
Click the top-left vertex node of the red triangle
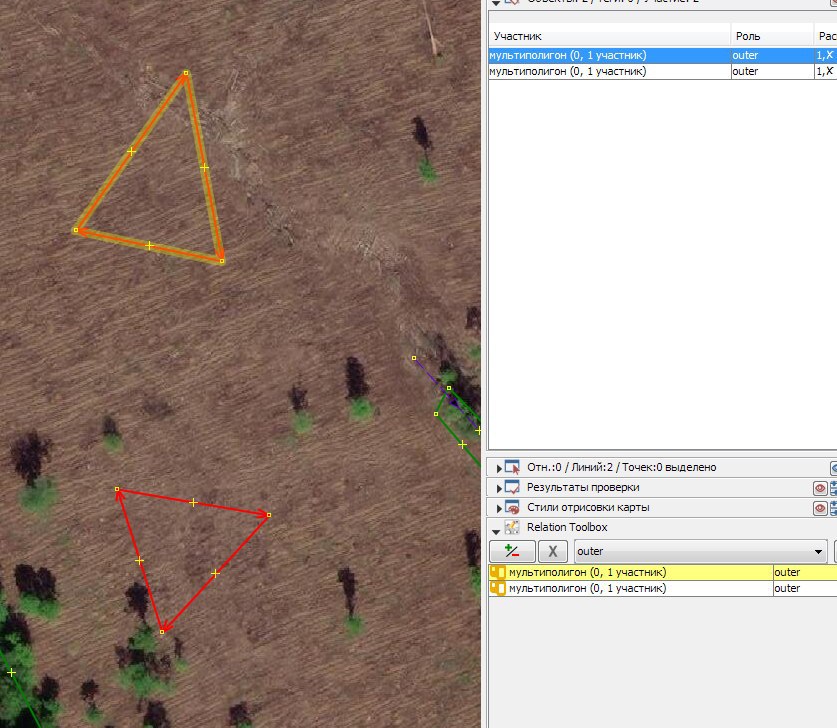click(117, 489)
